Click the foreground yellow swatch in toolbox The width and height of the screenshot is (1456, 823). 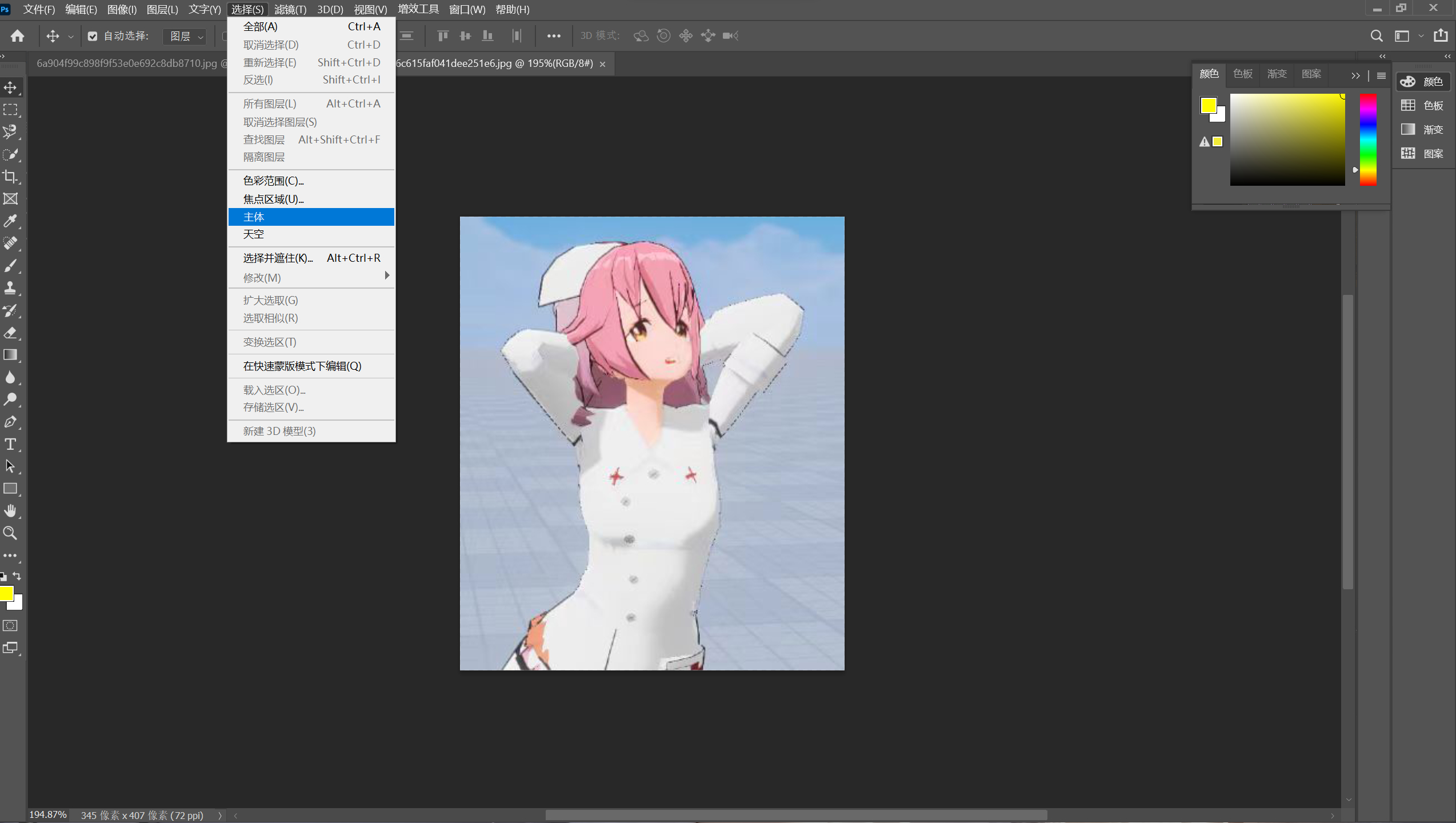click(x=6, y=593)
